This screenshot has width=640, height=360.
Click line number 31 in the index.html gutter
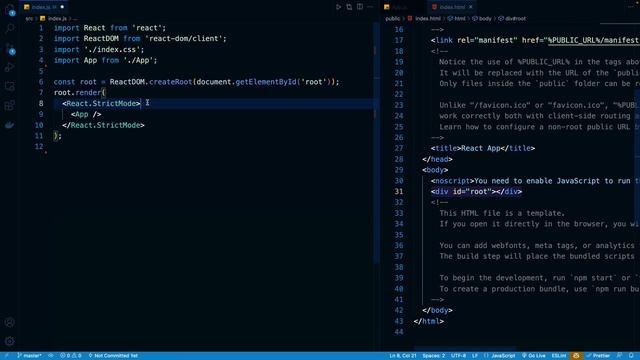point(399,191)
